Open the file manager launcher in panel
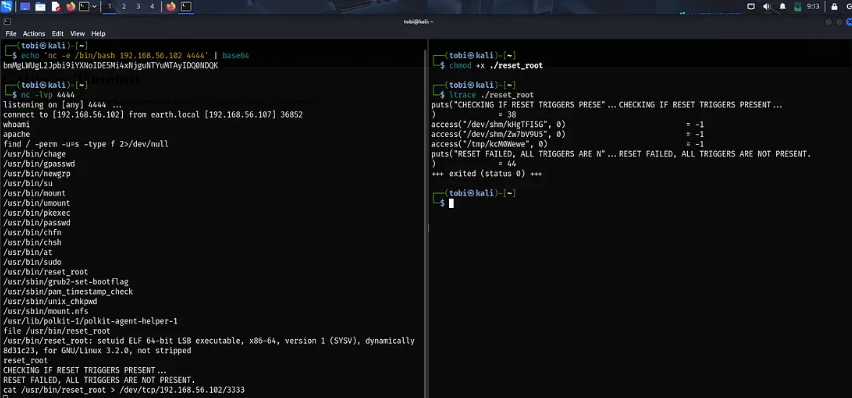 click(40, 7)
